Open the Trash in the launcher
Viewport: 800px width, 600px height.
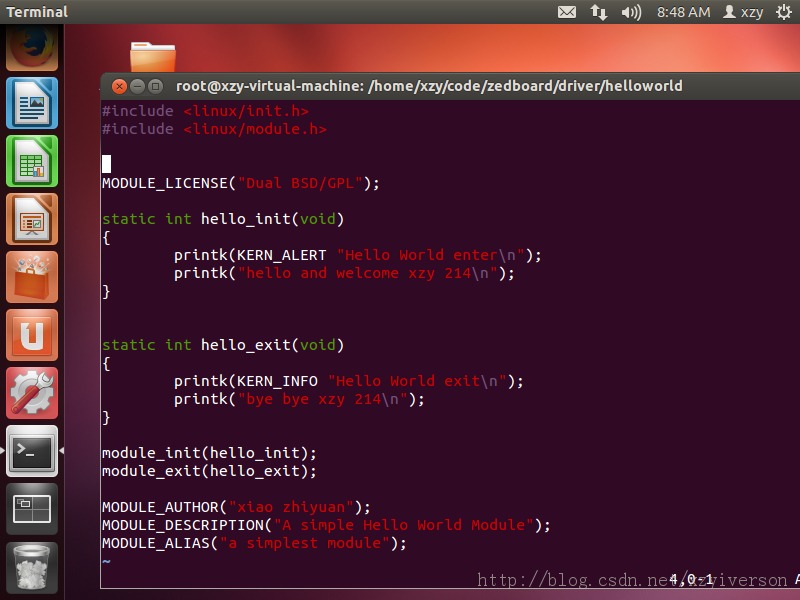click(x=32, y=567)
